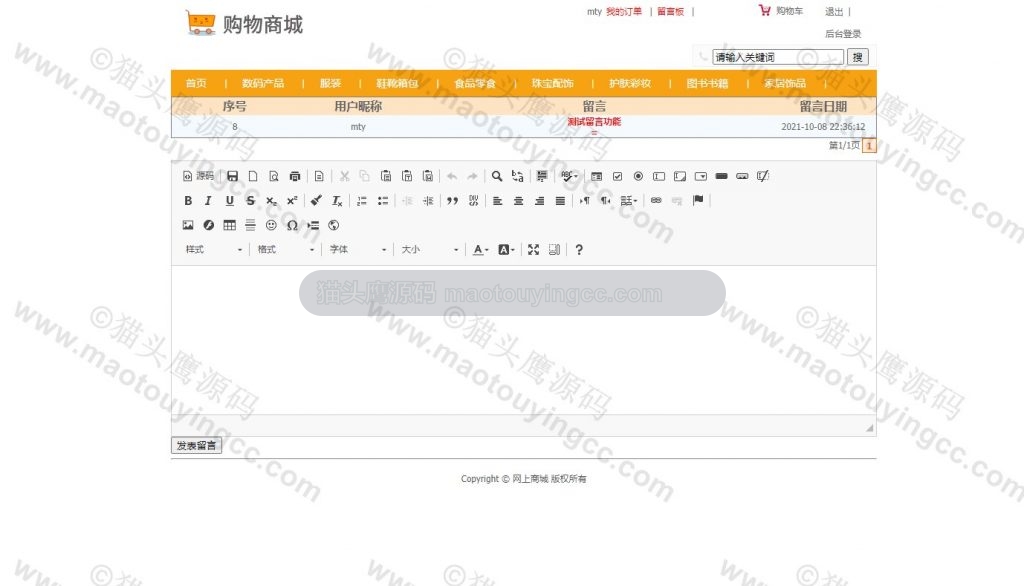Insert a Textarea form element
The width and height of the screenshot is (1024, 586).
[x=680, y=176]
